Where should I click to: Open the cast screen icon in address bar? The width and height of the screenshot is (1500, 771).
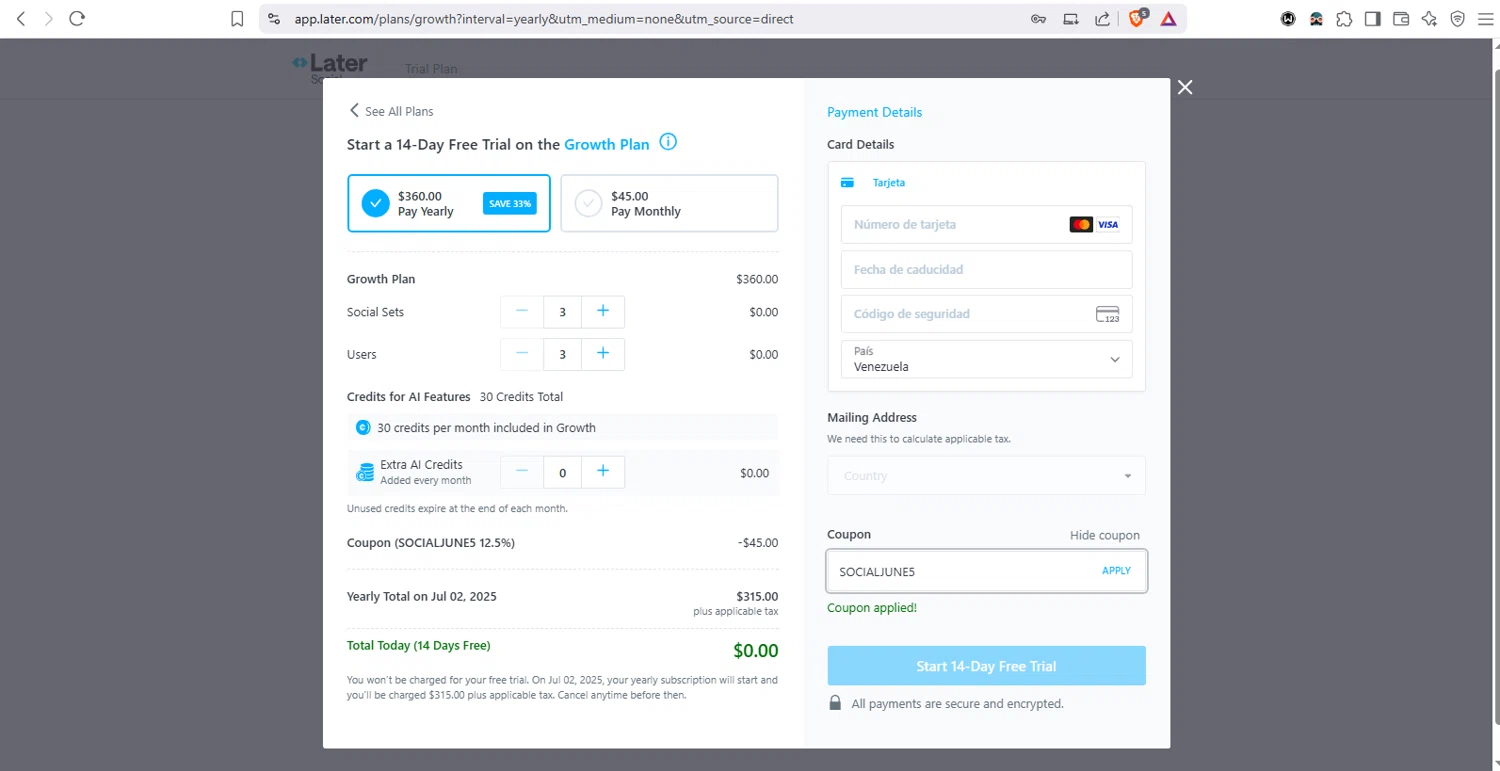pos(1071,18)
